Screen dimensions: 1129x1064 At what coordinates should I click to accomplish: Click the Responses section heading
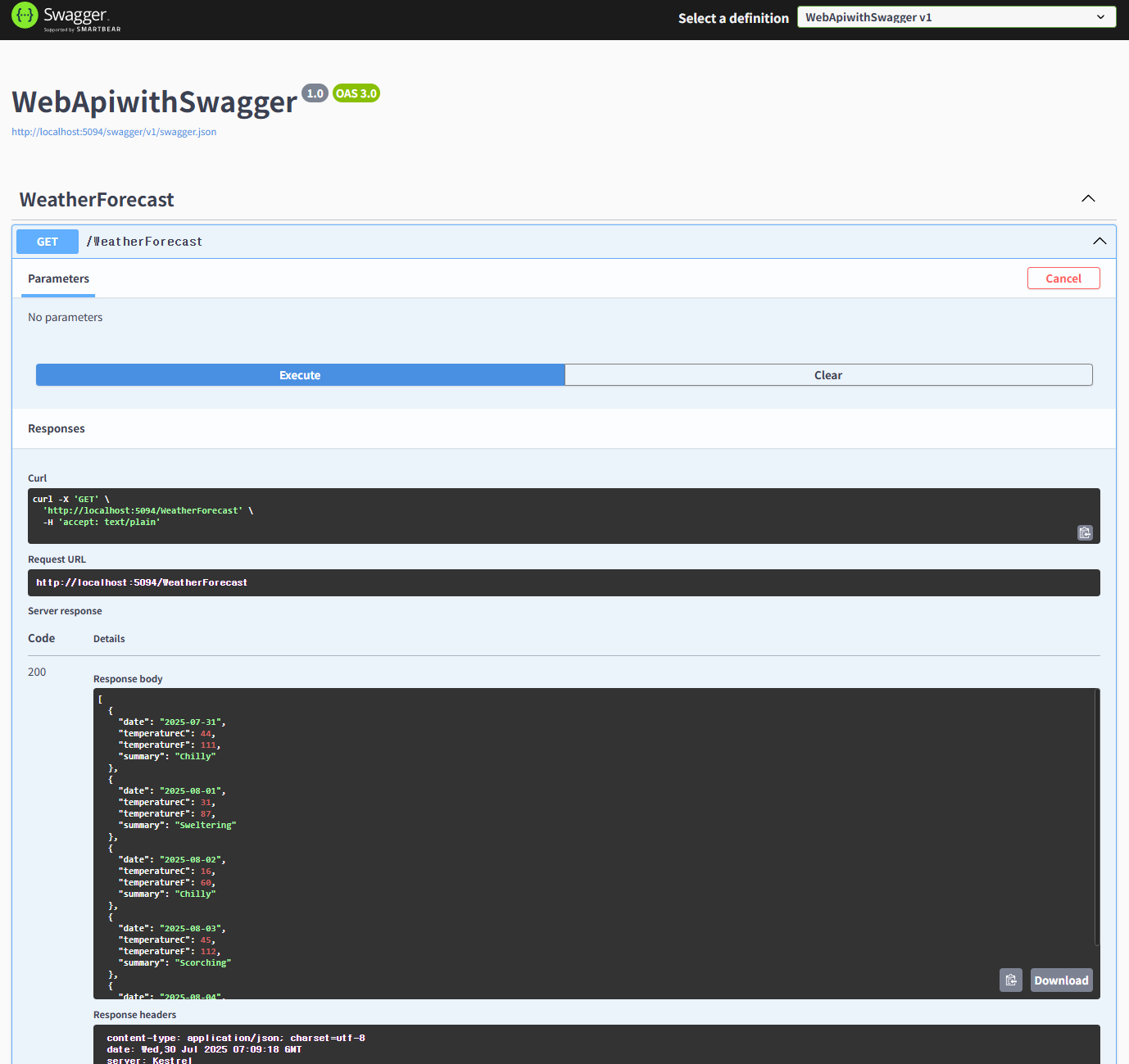[57, 428]
